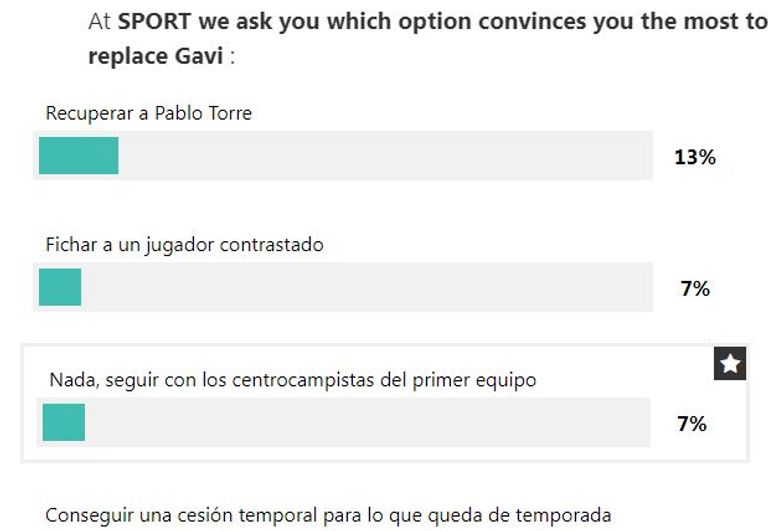Screen dimensions: 768x531
Task: Click the 7% value for "Fichar a un jugador"
Action: point(694,289)
